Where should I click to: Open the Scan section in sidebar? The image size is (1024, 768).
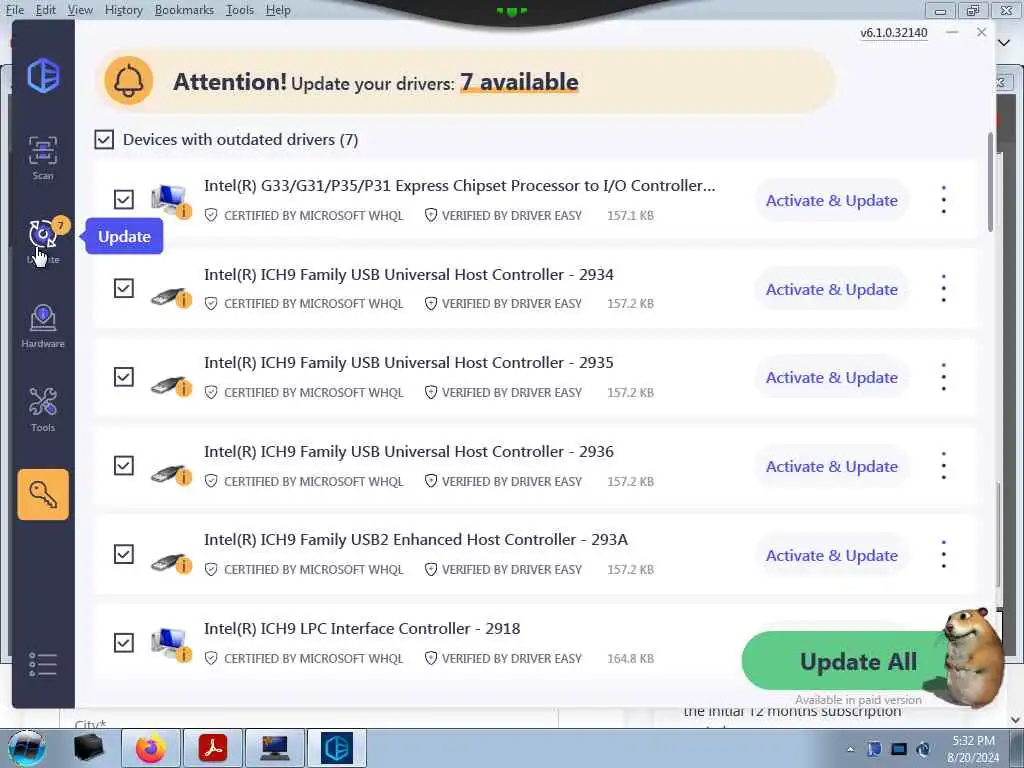click(43, 157)
